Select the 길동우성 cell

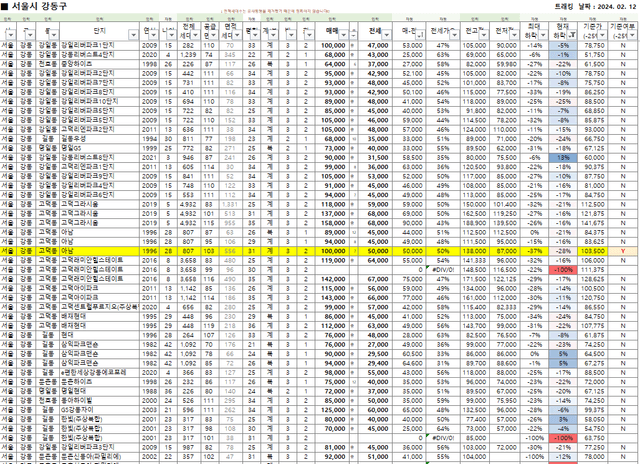pyautogui.click(x=99, y=139)
